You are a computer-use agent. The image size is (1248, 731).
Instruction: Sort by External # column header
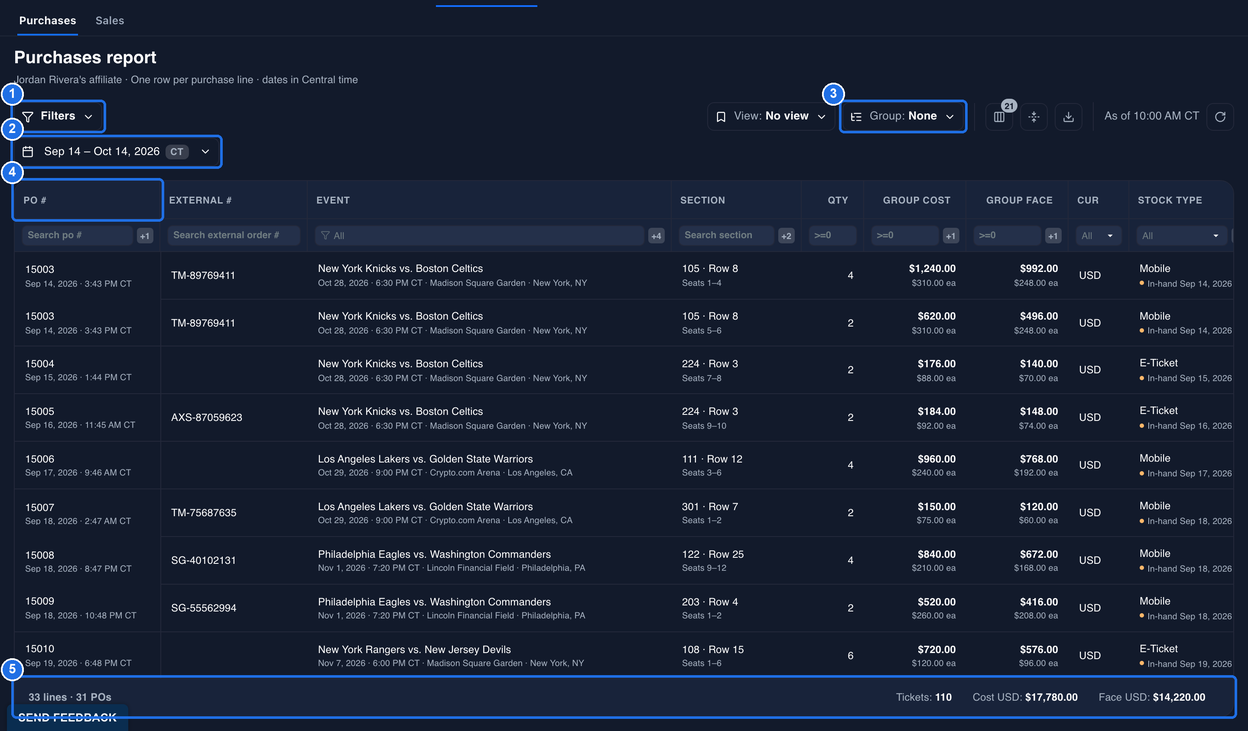(233, 200)
